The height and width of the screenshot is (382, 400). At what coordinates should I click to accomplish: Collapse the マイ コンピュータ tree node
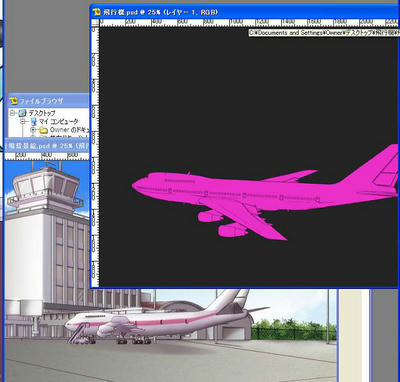23,121
